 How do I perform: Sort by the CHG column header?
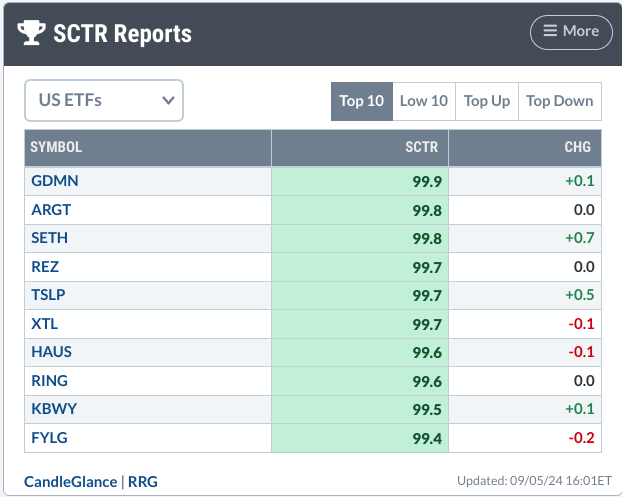577,148
